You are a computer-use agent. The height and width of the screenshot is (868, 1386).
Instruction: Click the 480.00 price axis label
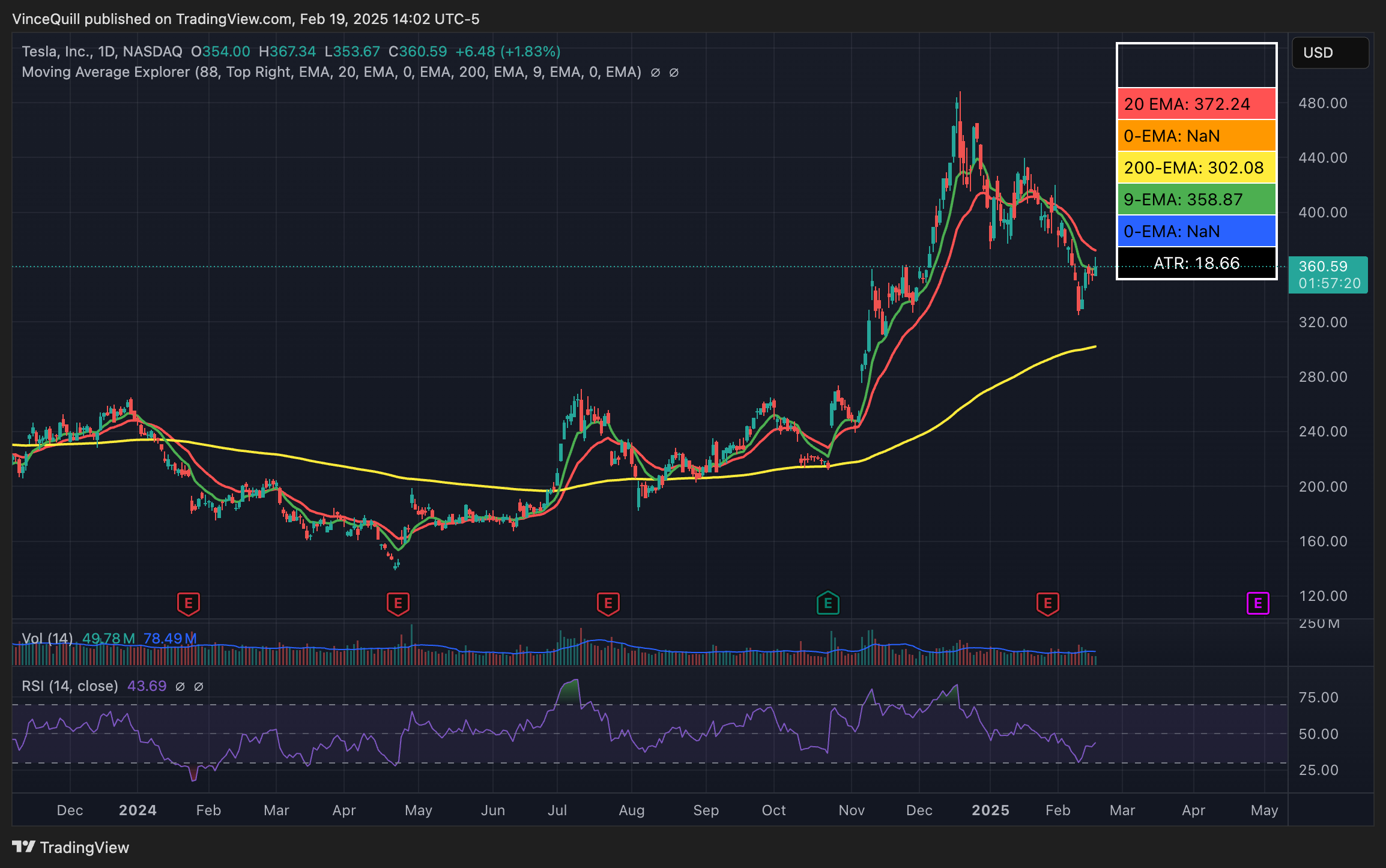[x=1323, y=103]
